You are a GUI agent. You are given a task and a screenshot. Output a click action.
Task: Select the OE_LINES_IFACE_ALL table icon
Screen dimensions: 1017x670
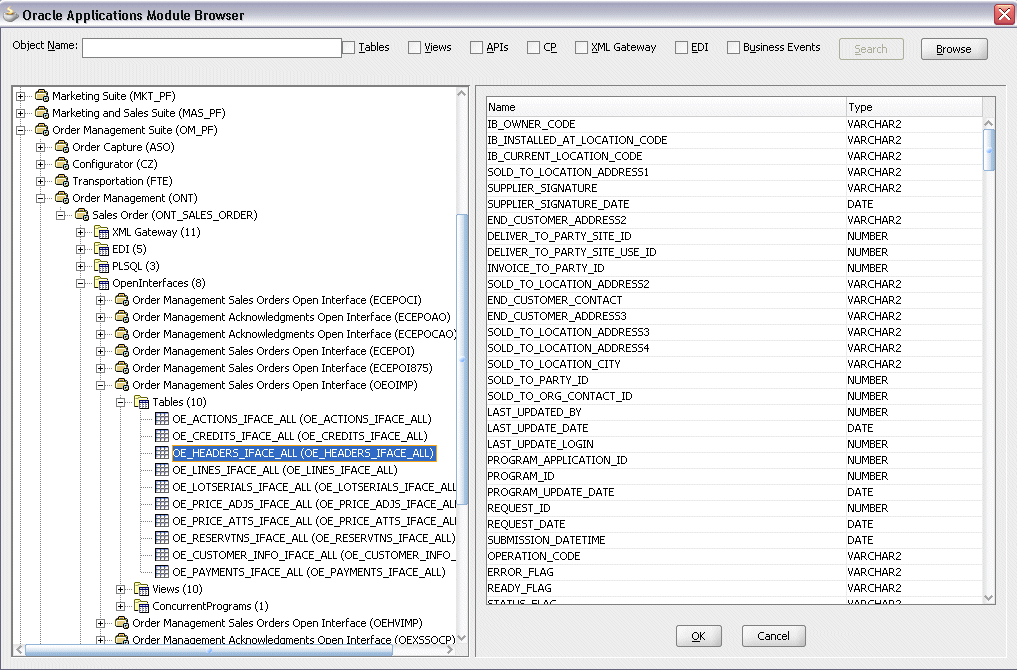(161, 469)
